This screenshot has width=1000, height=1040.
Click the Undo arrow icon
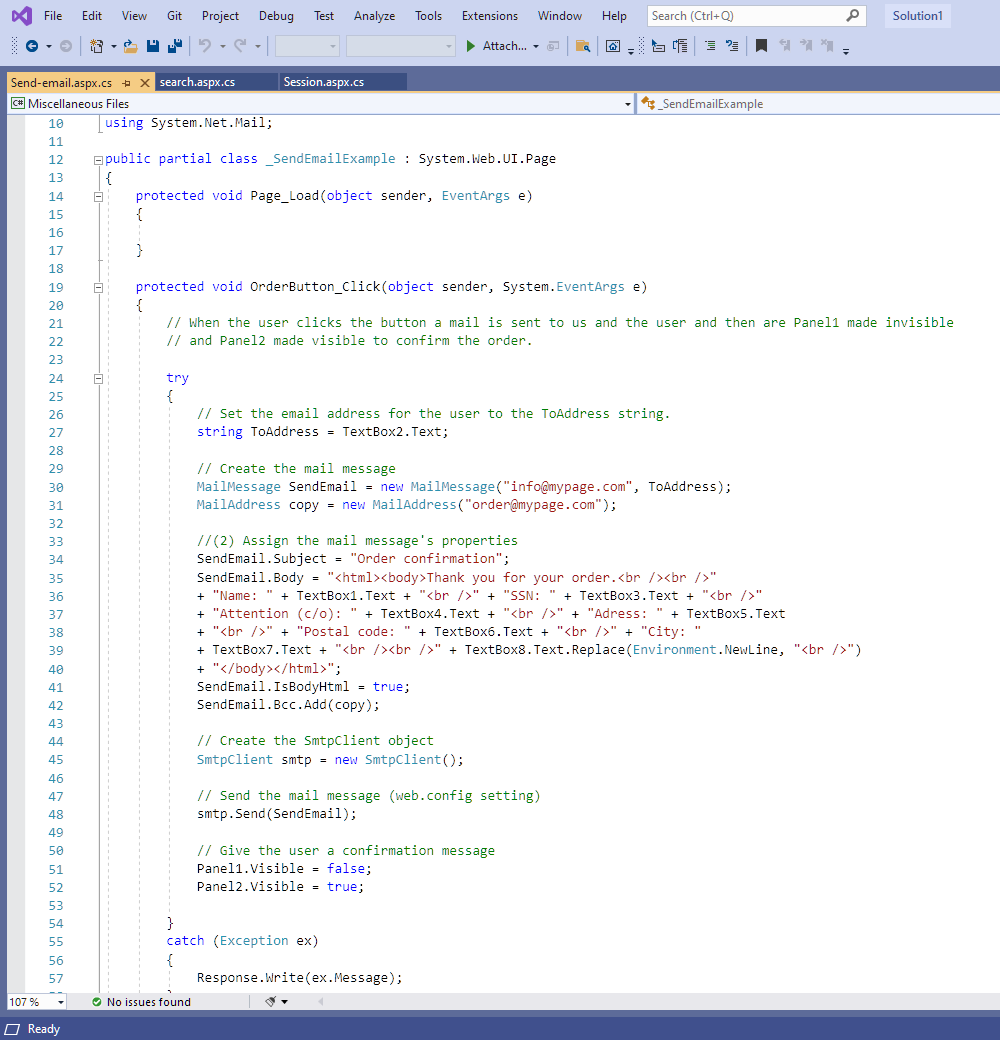tap(206, 46)
